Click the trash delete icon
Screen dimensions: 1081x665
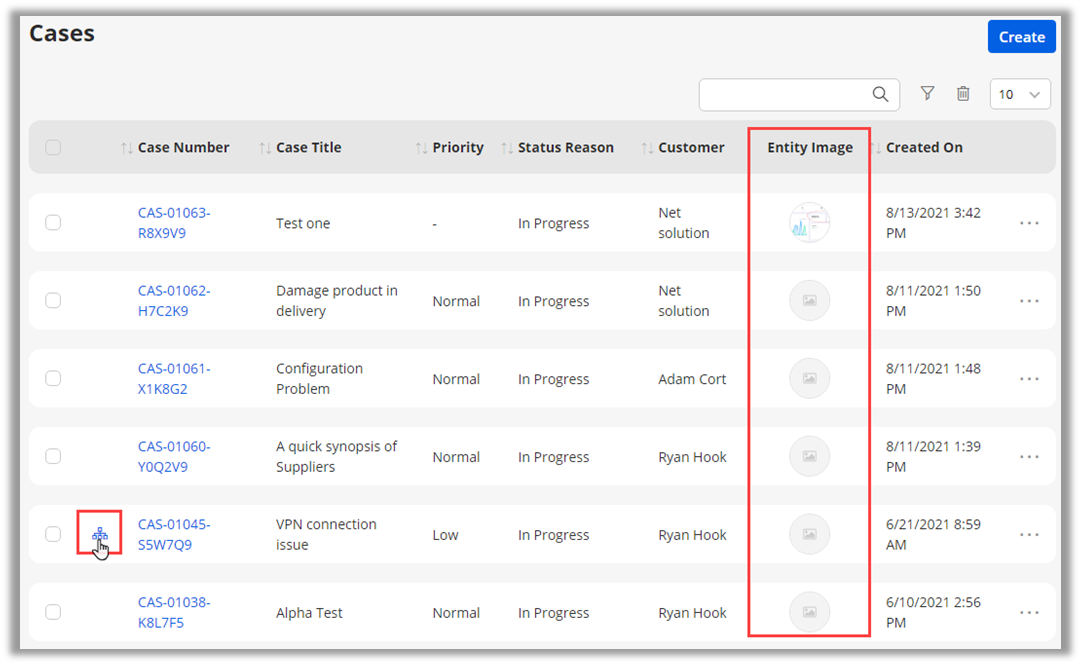coord(963,94)
